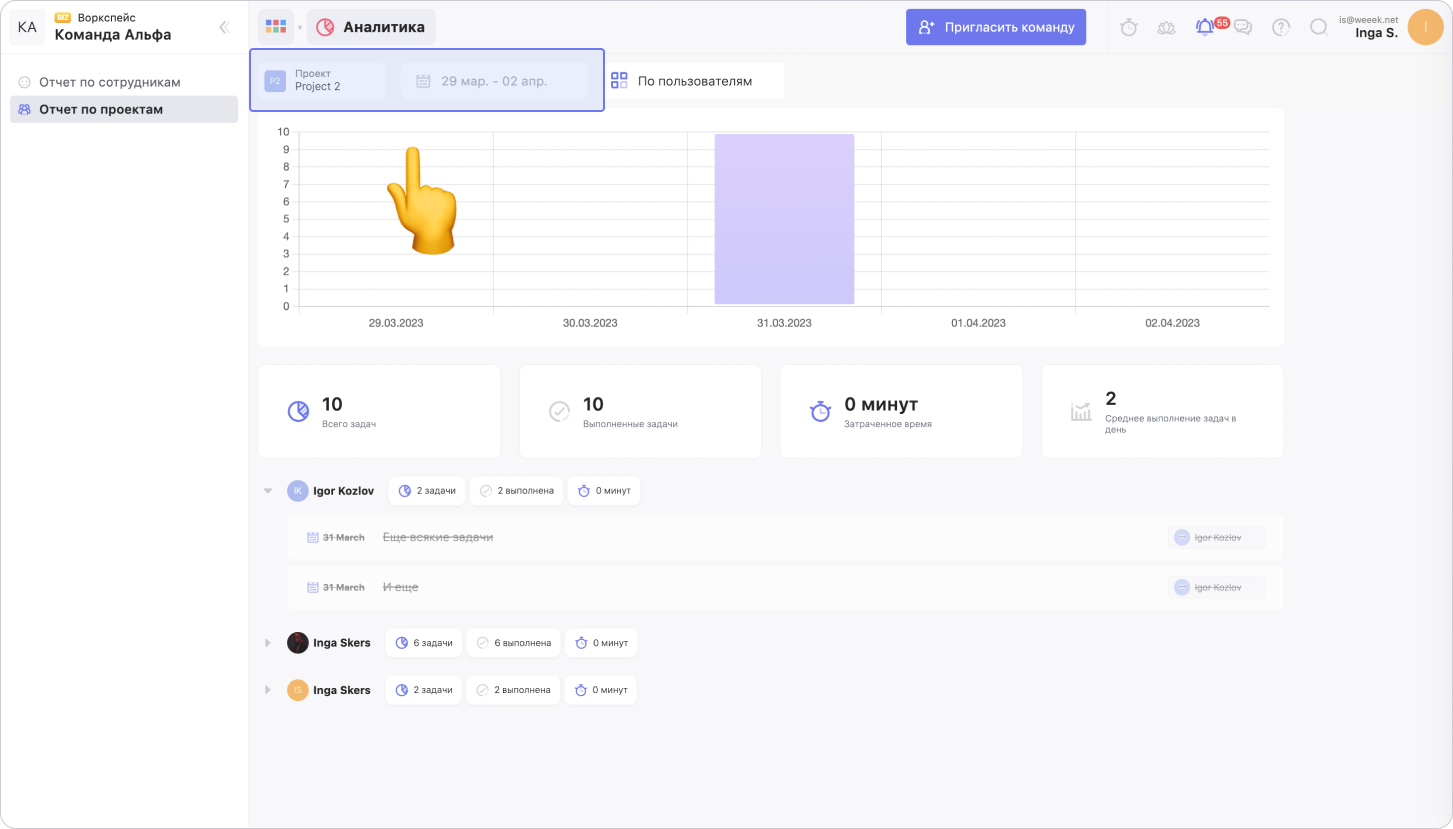The height and width of the screenshot is (829, 1453).
Task: Expand Inga Skers row with 2 задачи
Action: coord(268,690)
